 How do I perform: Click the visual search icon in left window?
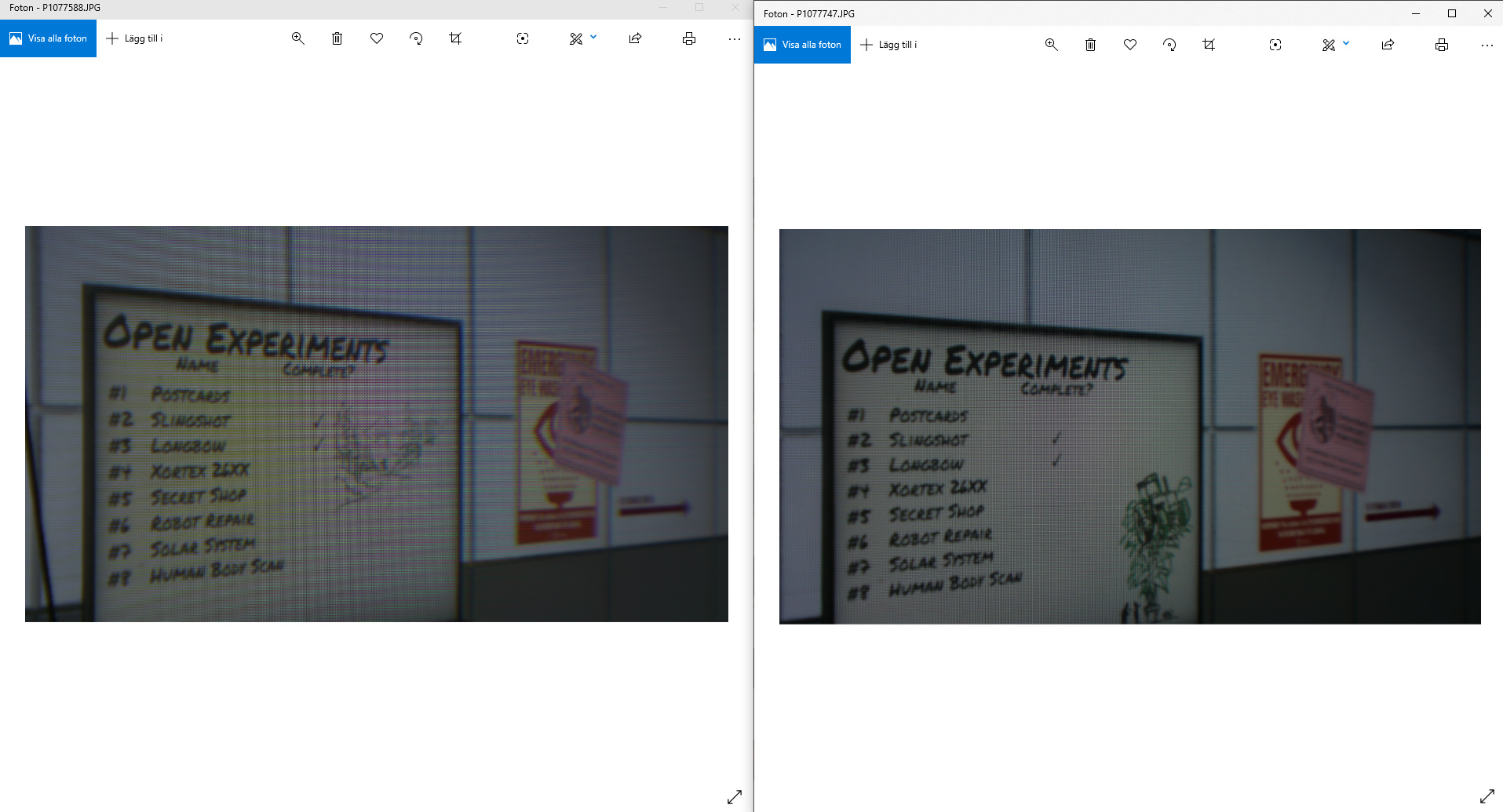(523, 38)
